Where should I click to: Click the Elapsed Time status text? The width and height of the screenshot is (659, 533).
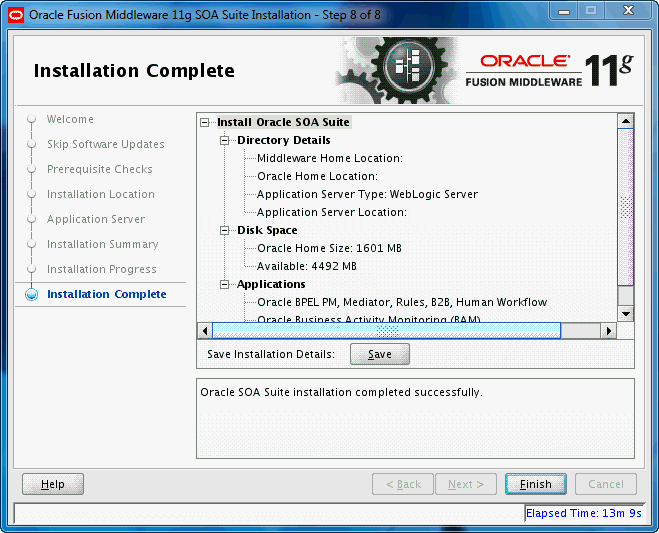[584, 514]
